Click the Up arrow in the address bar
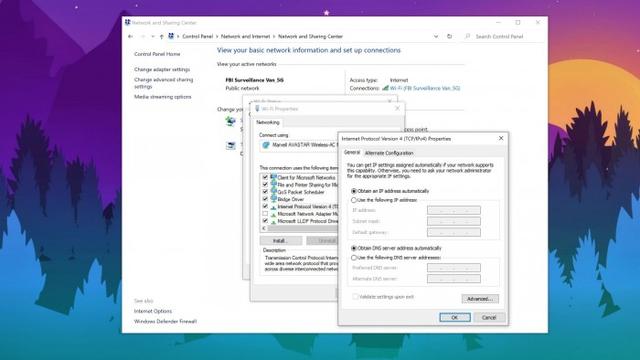 [x=162, y=36]
